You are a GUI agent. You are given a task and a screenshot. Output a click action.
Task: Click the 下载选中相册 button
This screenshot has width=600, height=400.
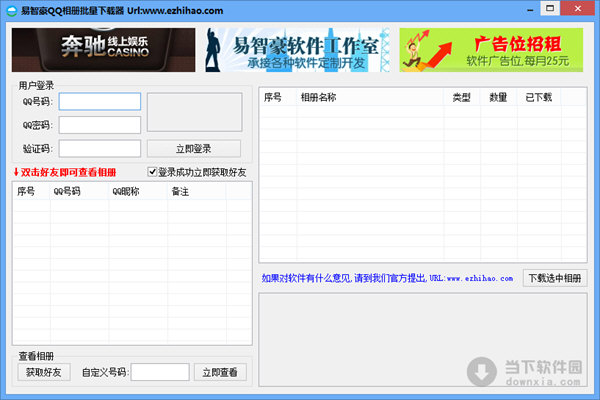555,278
